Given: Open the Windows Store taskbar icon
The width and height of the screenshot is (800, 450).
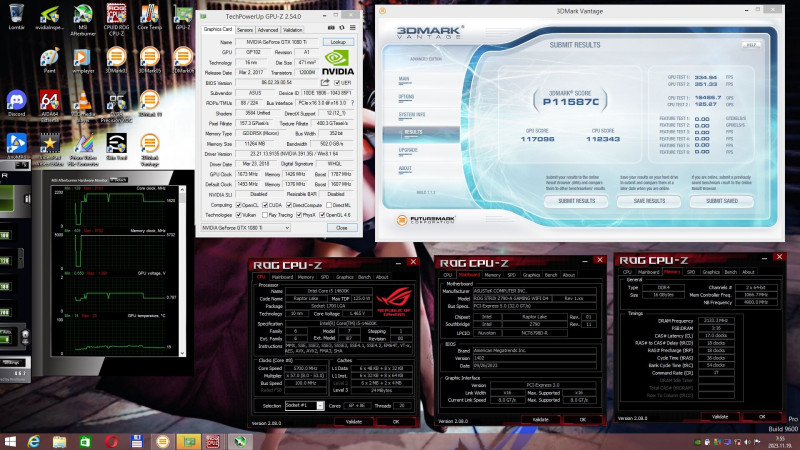Looking at the screenshot, I should coord(85,441).
